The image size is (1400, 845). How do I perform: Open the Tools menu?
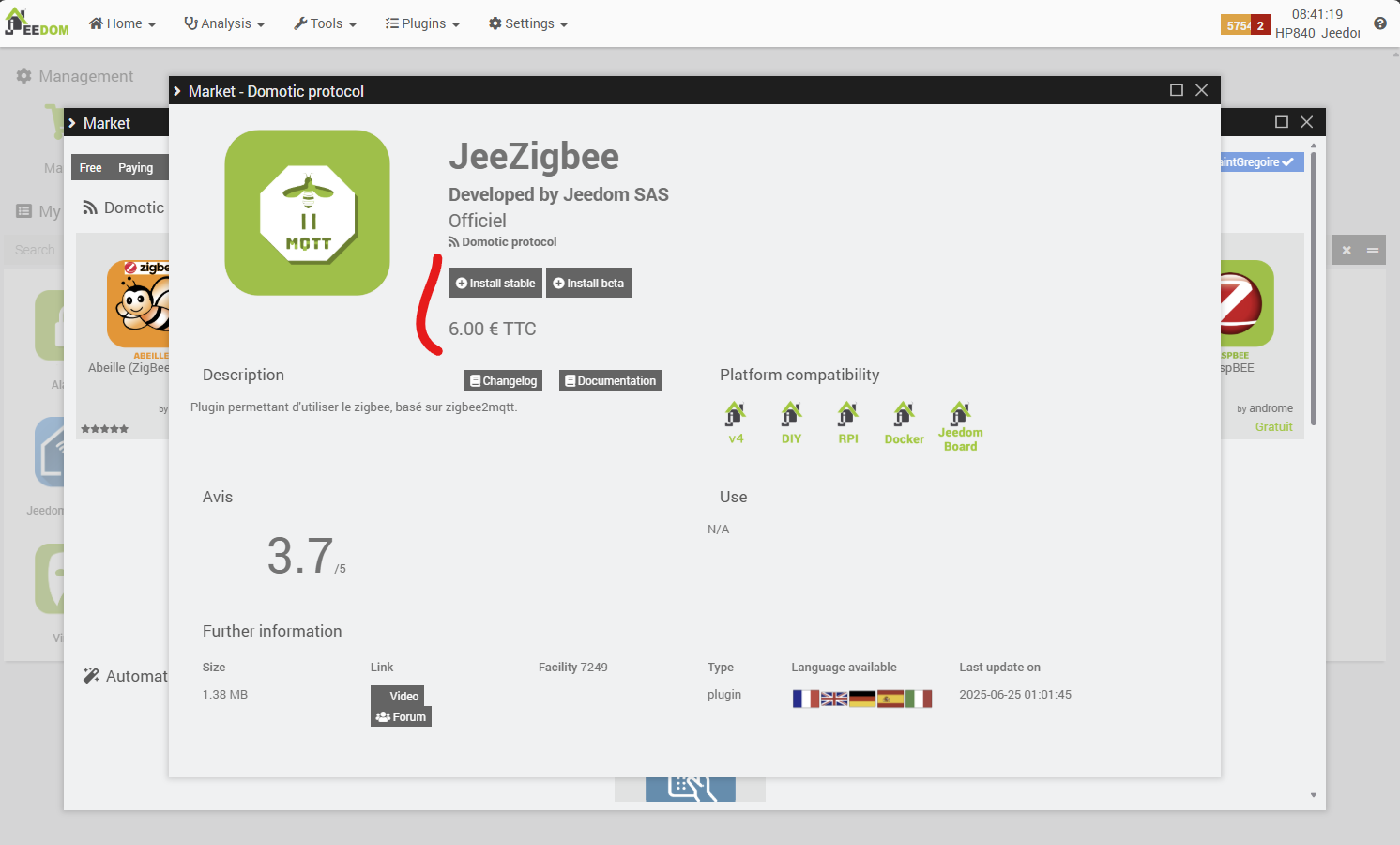[326, 23]
